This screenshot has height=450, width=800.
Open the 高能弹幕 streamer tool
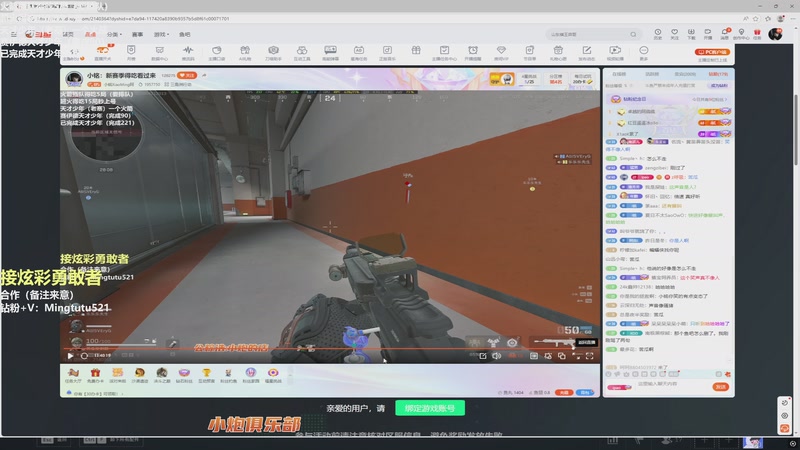point(330,53)
